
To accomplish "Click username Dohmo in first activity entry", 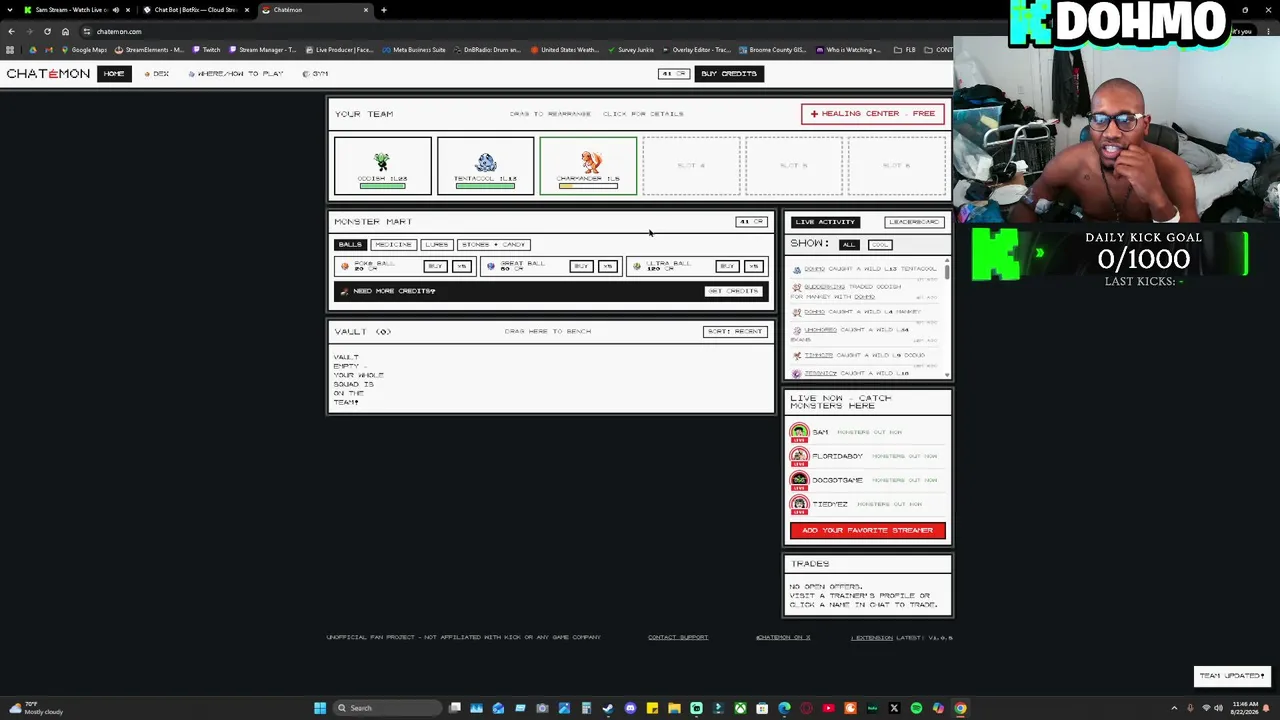I will [815, 269].
